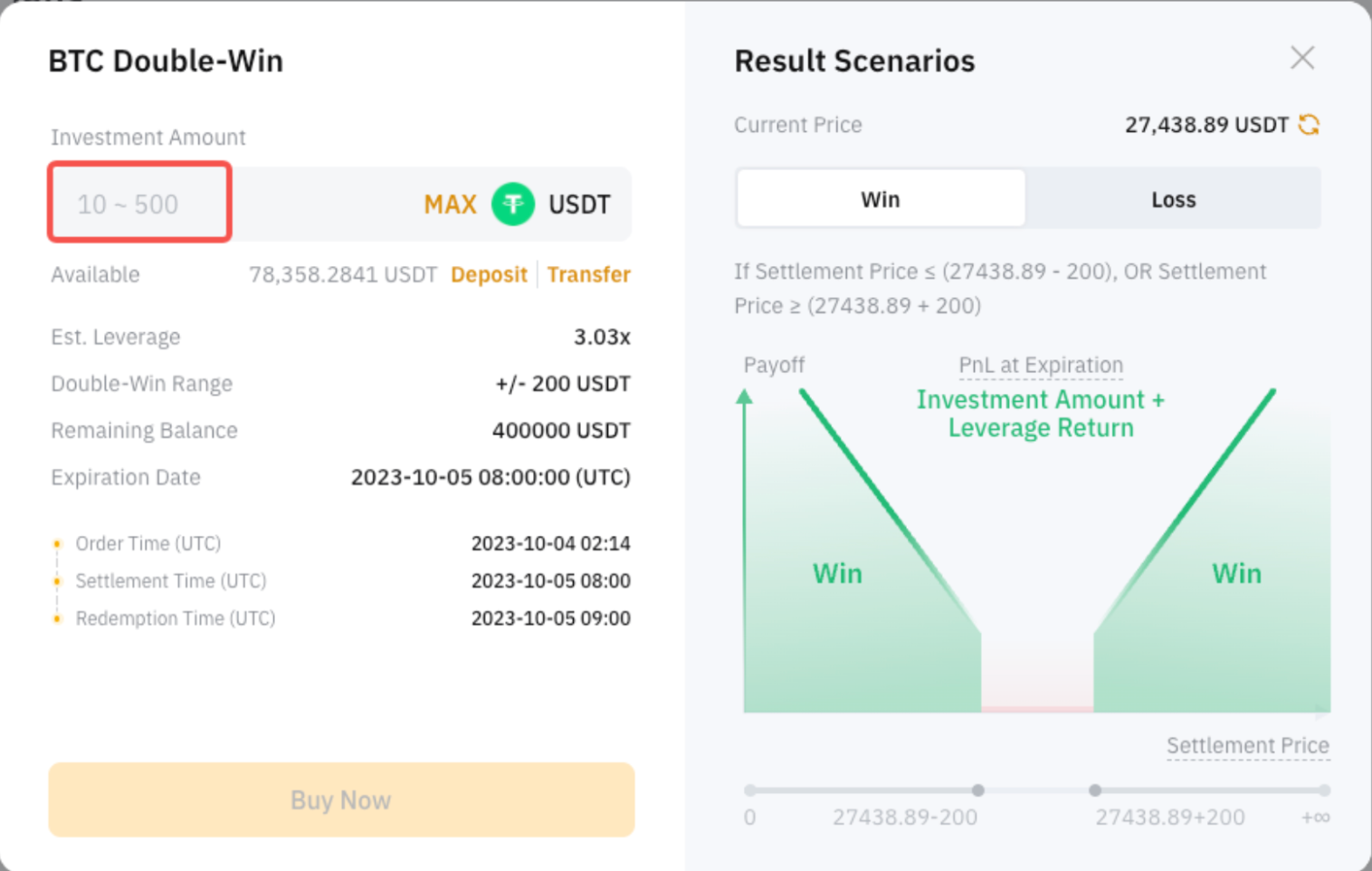The image size is (1372, 871).
Task: Click the Settlement Time timeline dot
Action: pyautogui.click(x=57, y=581)
